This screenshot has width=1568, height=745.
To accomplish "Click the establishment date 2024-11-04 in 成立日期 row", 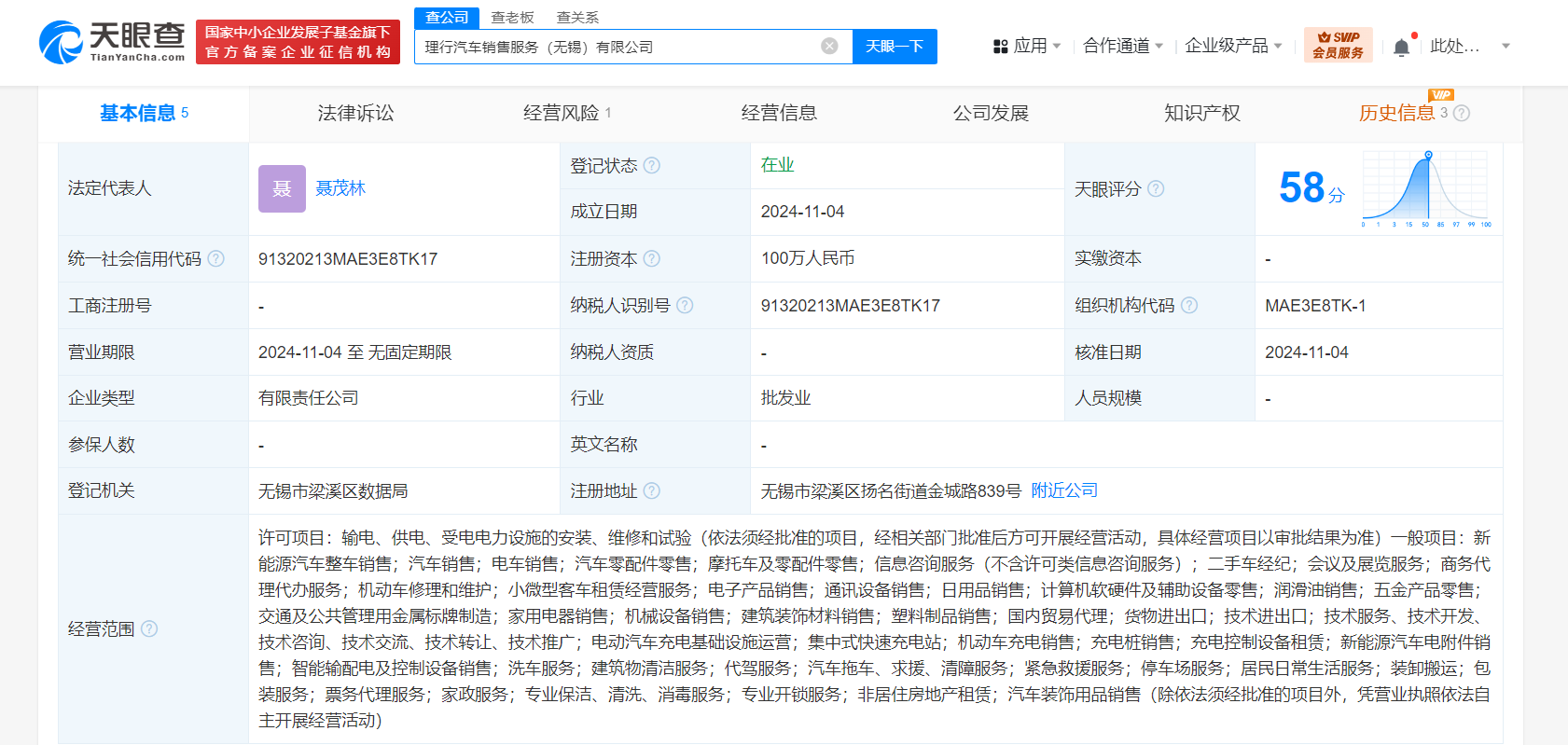I will click(x=802, y=212).
